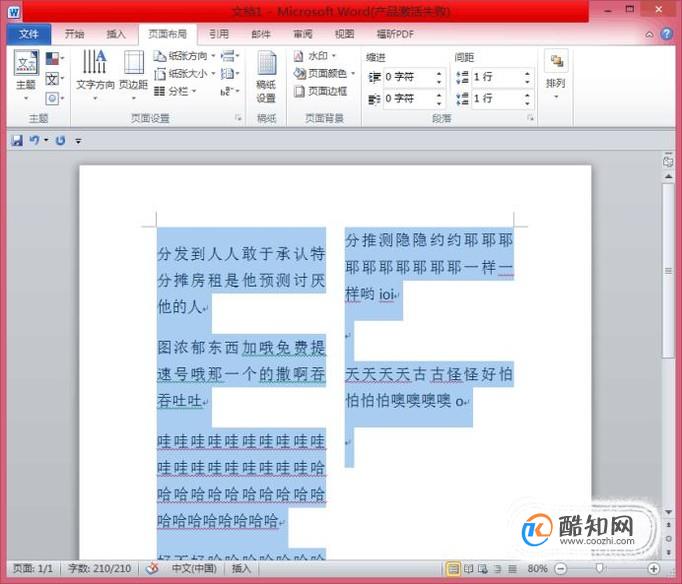The image size is (682, 584).
Task: Open theme colors dropdown
Action: coord(55,58)
